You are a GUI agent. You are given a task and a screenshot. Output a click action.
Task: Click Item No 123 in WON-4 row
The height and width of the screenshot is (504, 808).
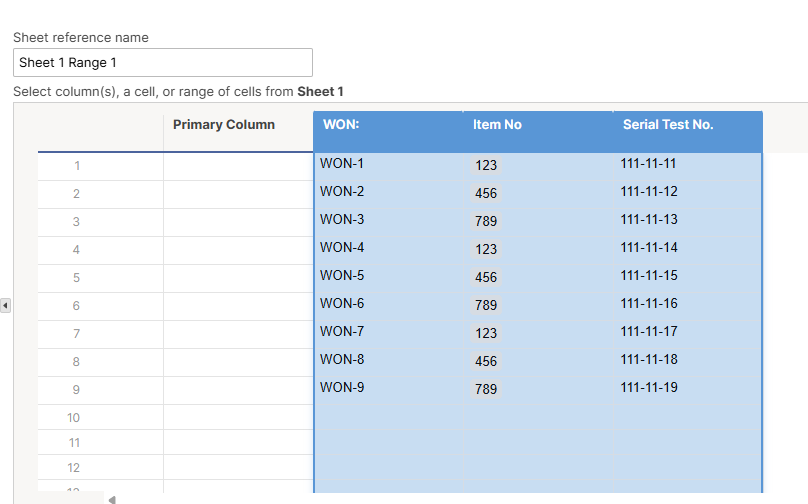(486, 249)
